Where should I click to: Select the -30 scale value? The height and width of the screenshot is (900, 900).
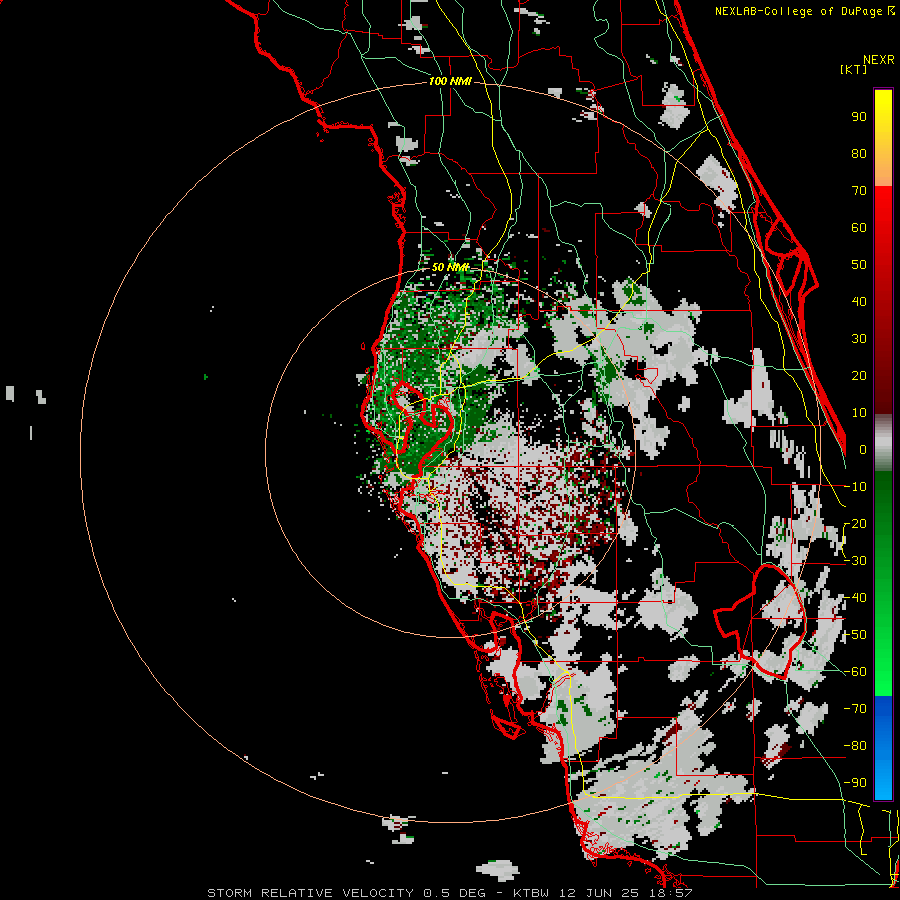(855, 561)
